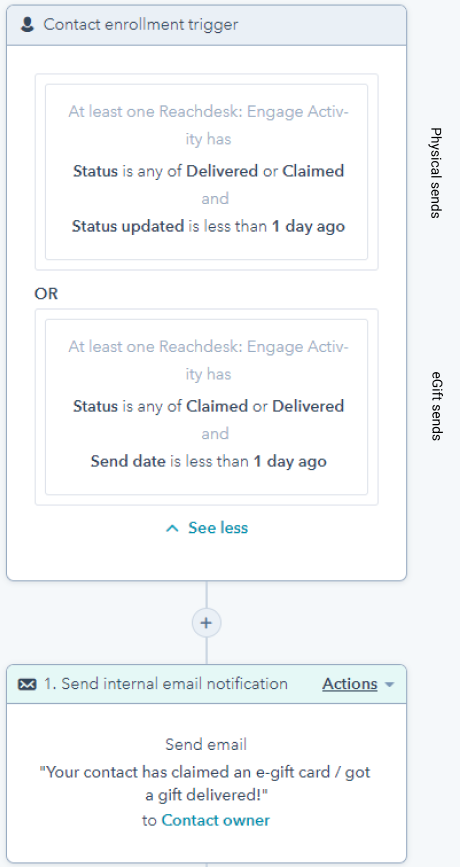Open the Actions dropdown menu
Screen dimensions: 460x867
(x=358, y=684)
